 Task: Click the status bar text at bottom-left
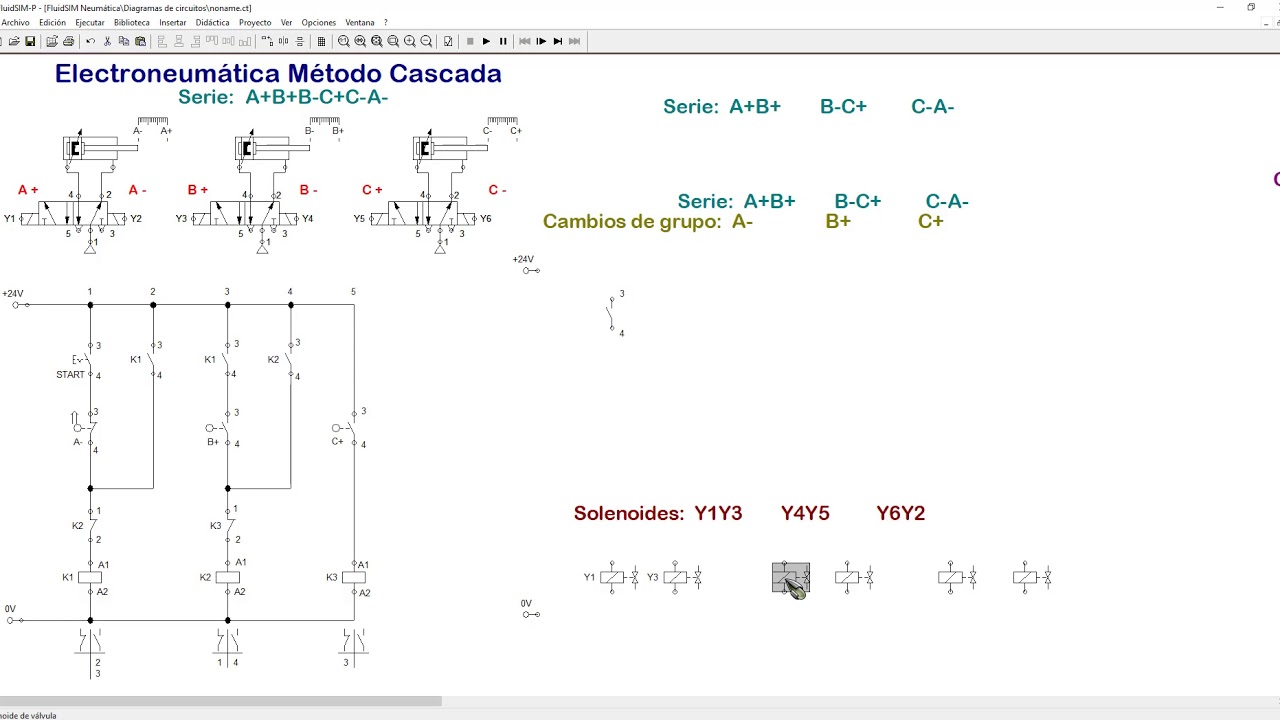(x=28, y=715)
